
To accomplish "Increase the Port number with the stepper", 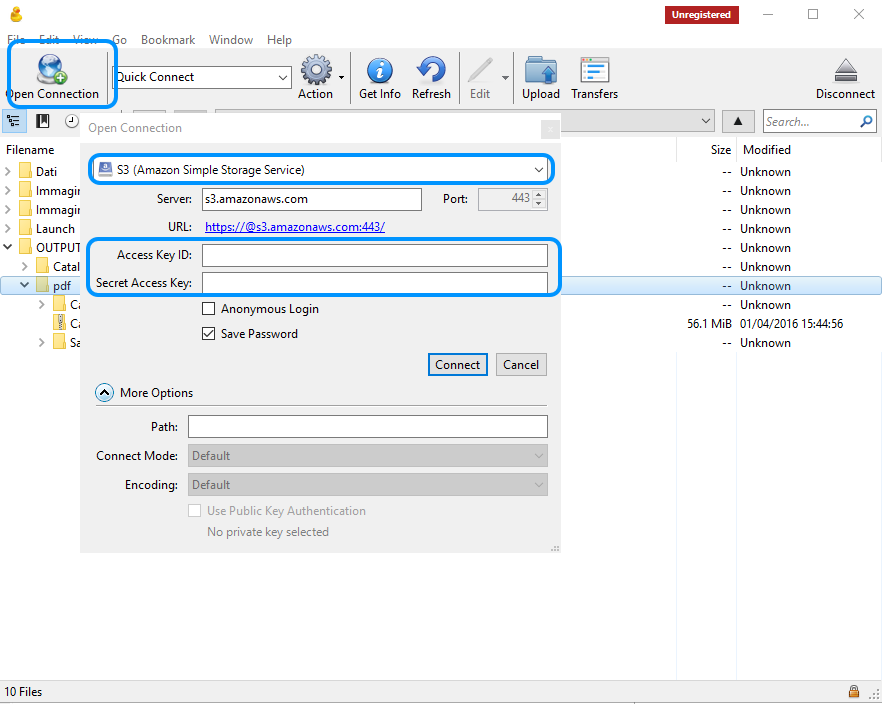I will tap(539, 195).
